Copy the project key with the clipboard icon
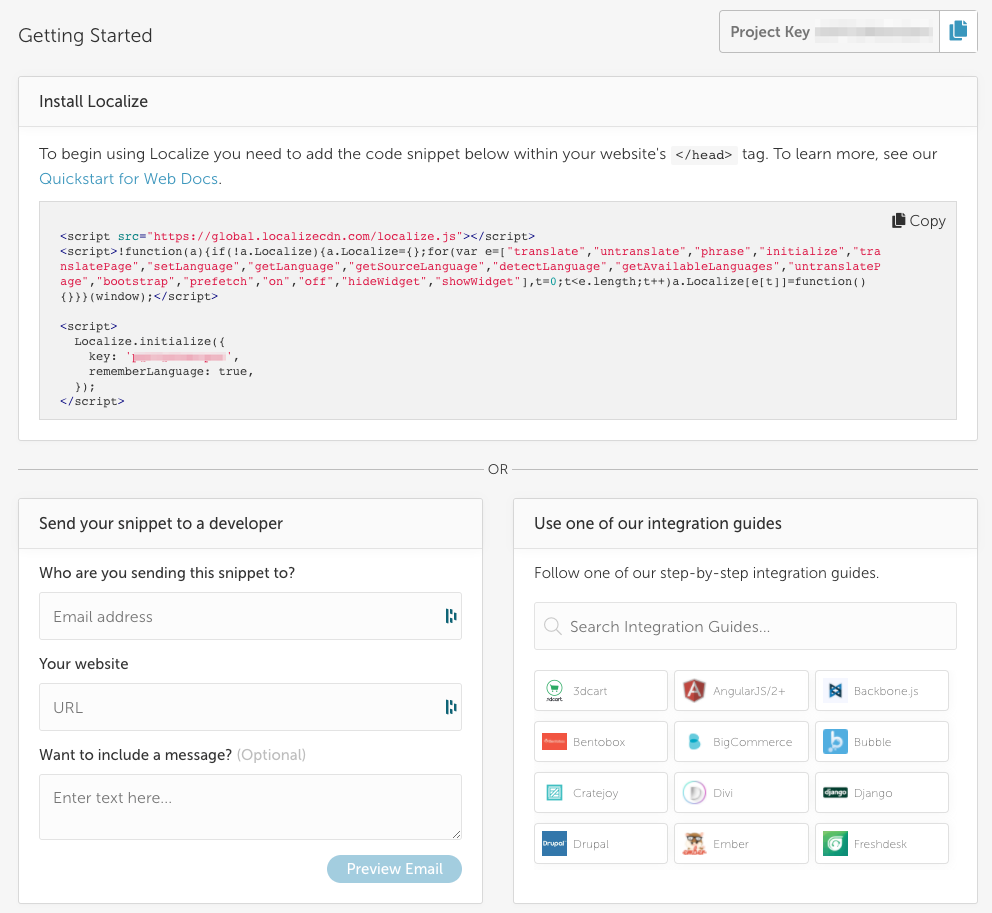992x913 pixels. point(958,31)
